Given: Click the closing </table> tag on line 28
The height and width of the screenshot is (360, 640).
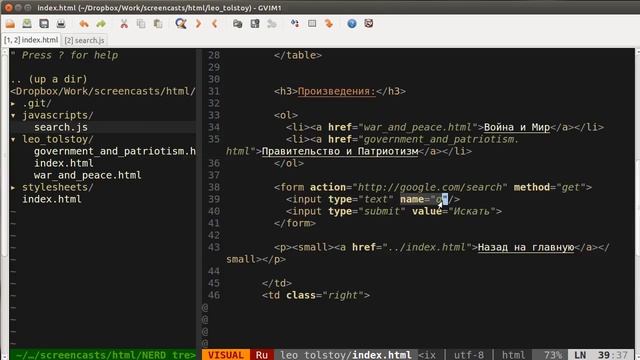Looking at the screenshot, I should pos(298,55).
